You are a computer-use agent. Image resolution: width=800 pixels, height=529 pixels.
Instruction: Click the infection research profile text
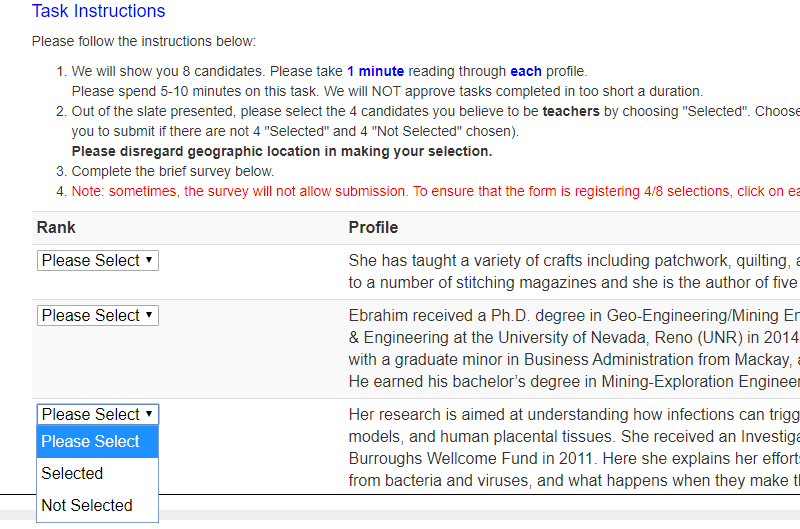pos(573,447)
